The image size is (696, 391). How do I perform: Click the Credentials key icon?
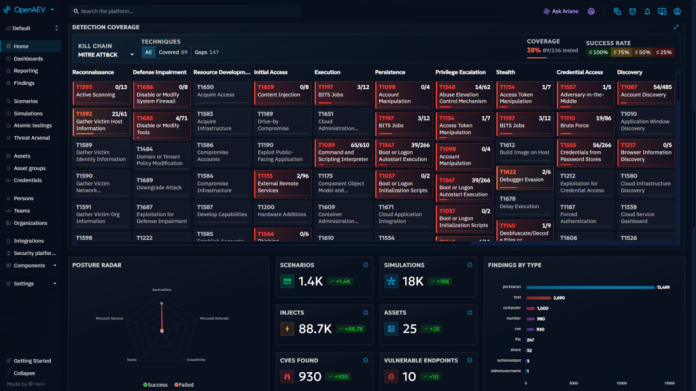(8, 181)
